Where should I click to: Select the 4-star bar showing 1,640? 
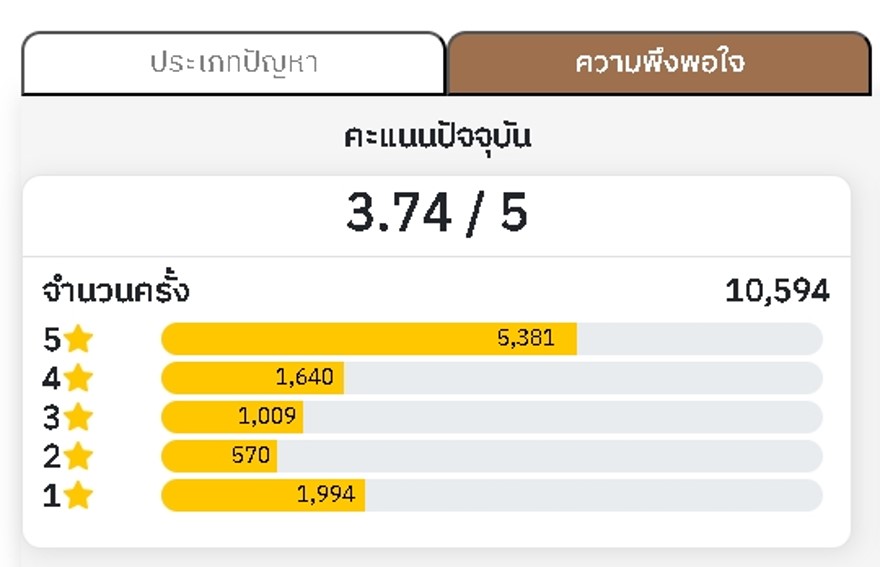(253, 378)
